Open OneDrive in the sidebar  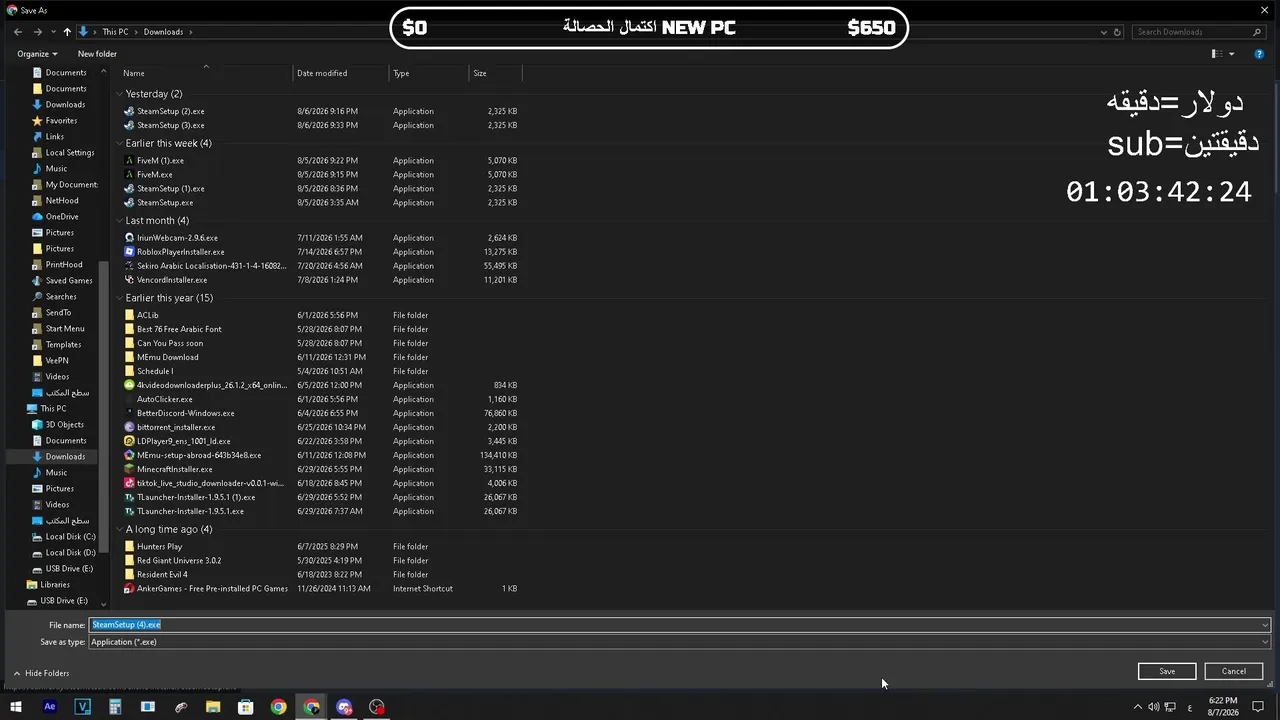(x=61, y=217)
